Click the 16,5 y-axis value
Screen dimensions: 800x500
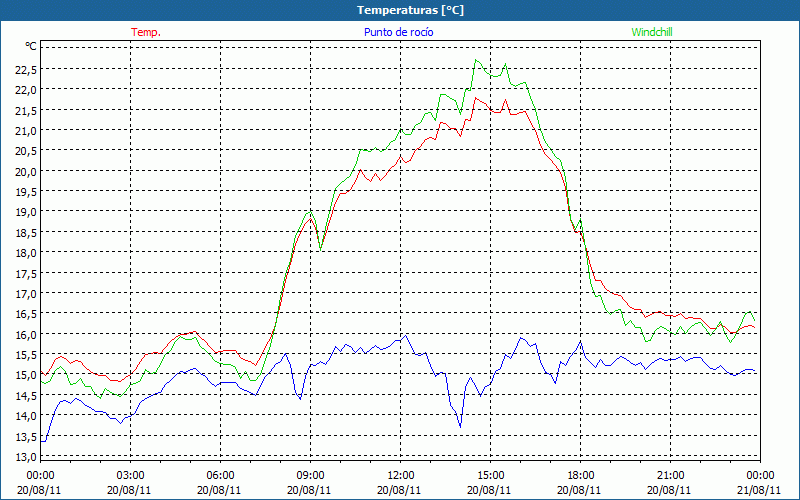[26, 314]
